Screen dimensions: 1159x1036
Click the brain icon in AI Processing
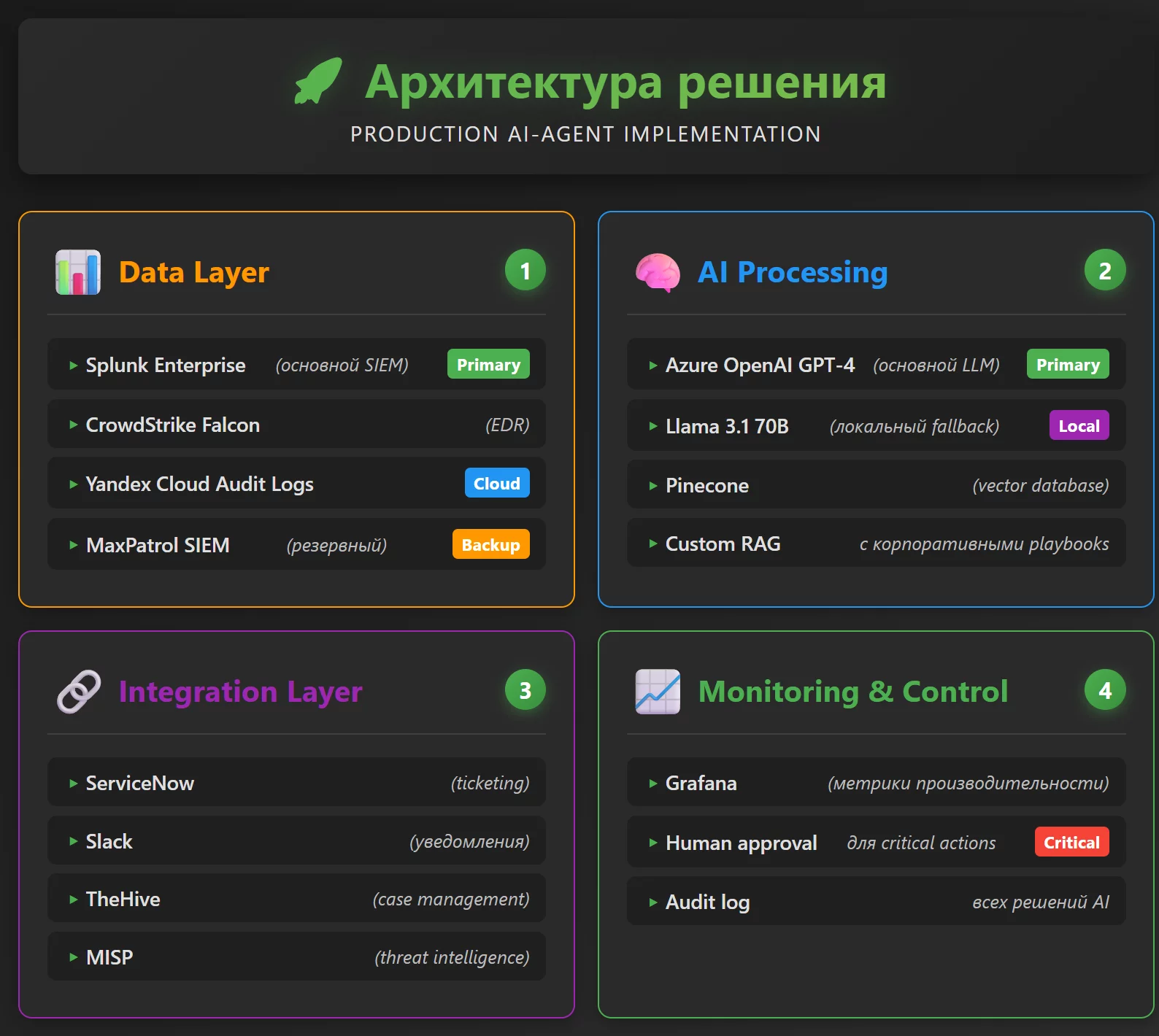click(658, 272)
